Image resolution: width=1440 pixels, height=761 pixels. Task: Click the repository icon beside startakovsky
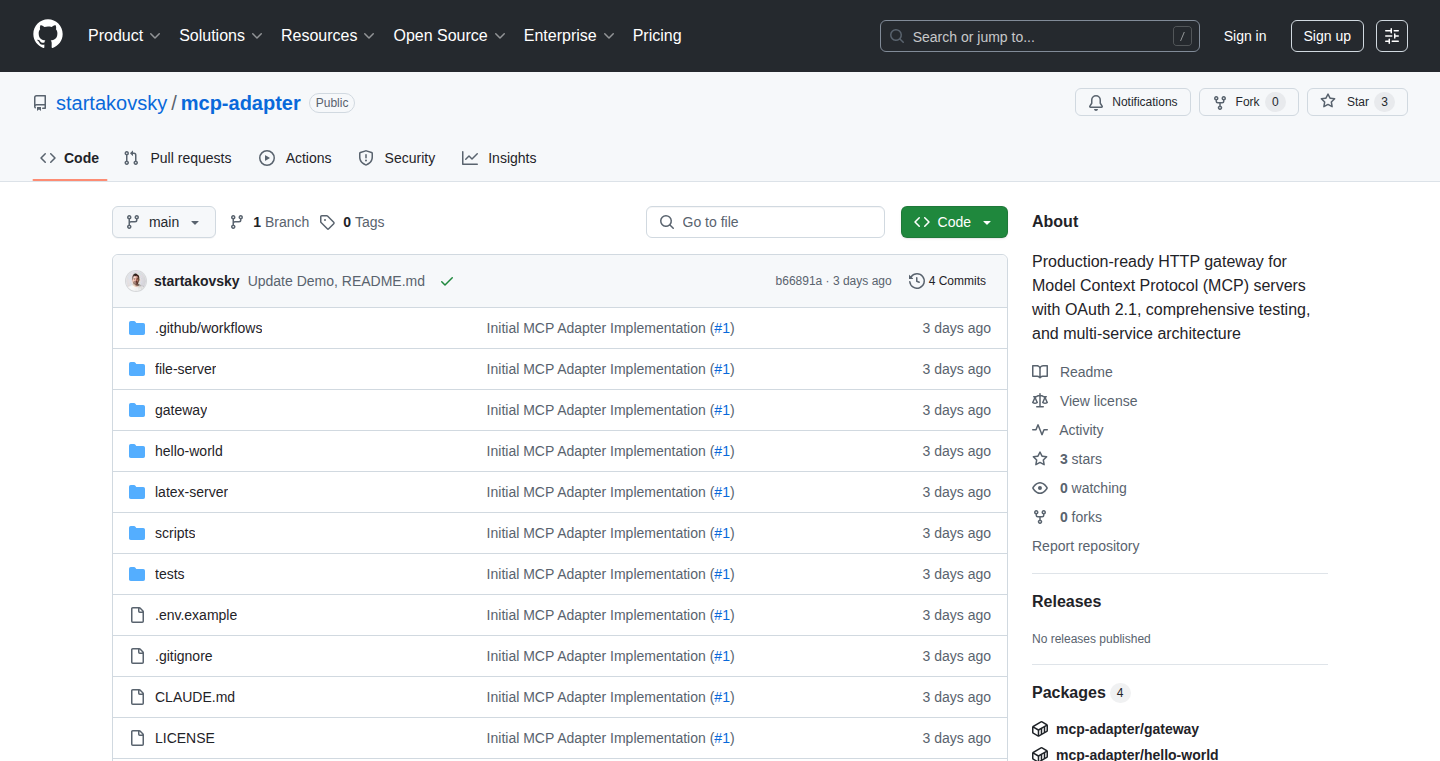40,103
